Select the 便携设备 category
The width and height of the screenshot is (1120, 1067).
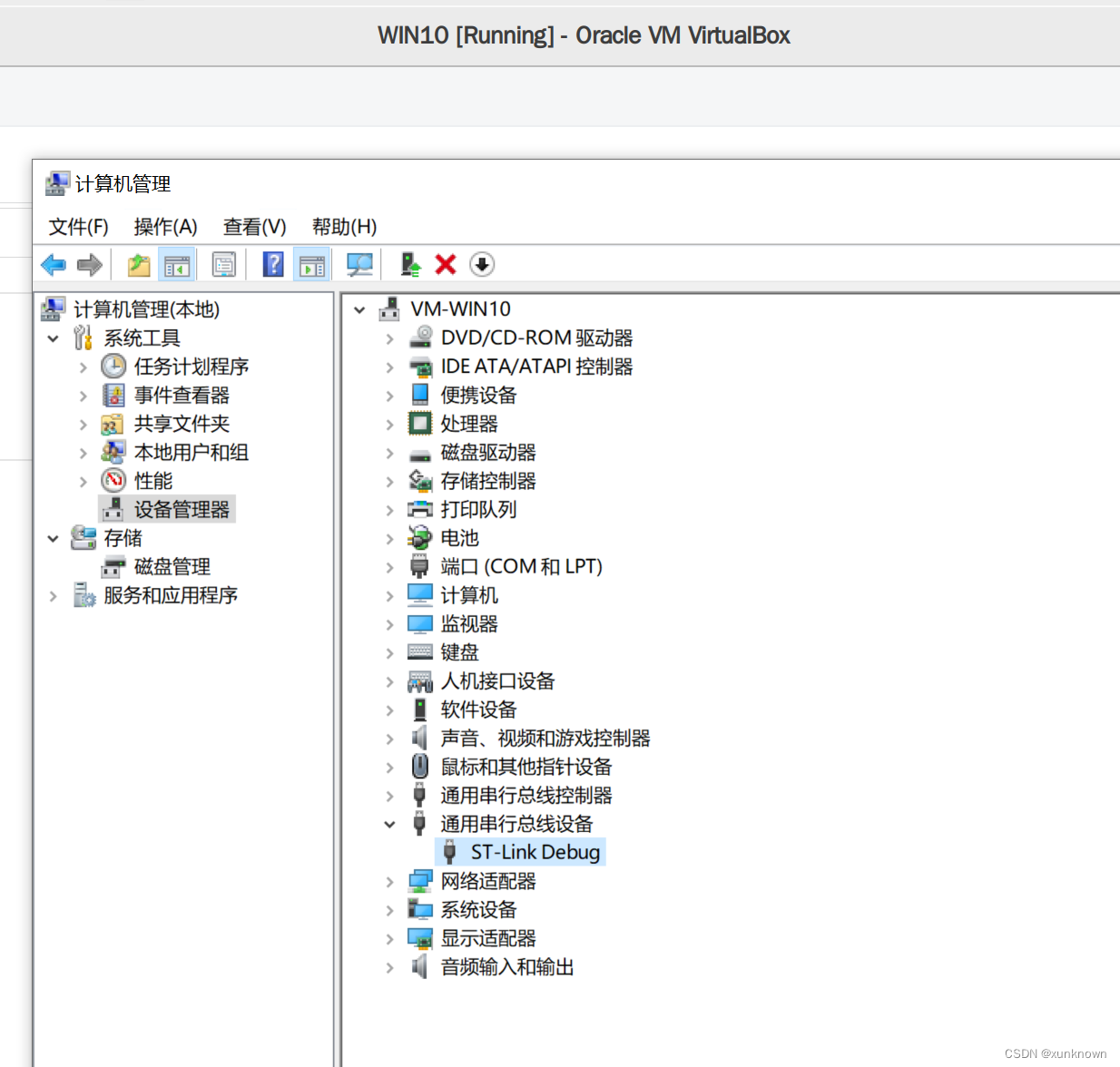tap(478, 396)
